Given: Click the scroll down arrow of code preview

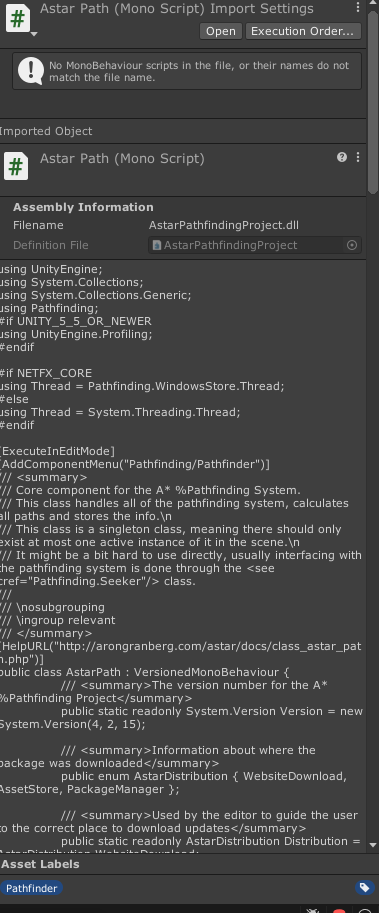Looking at the screenshot, I should 373,844.
